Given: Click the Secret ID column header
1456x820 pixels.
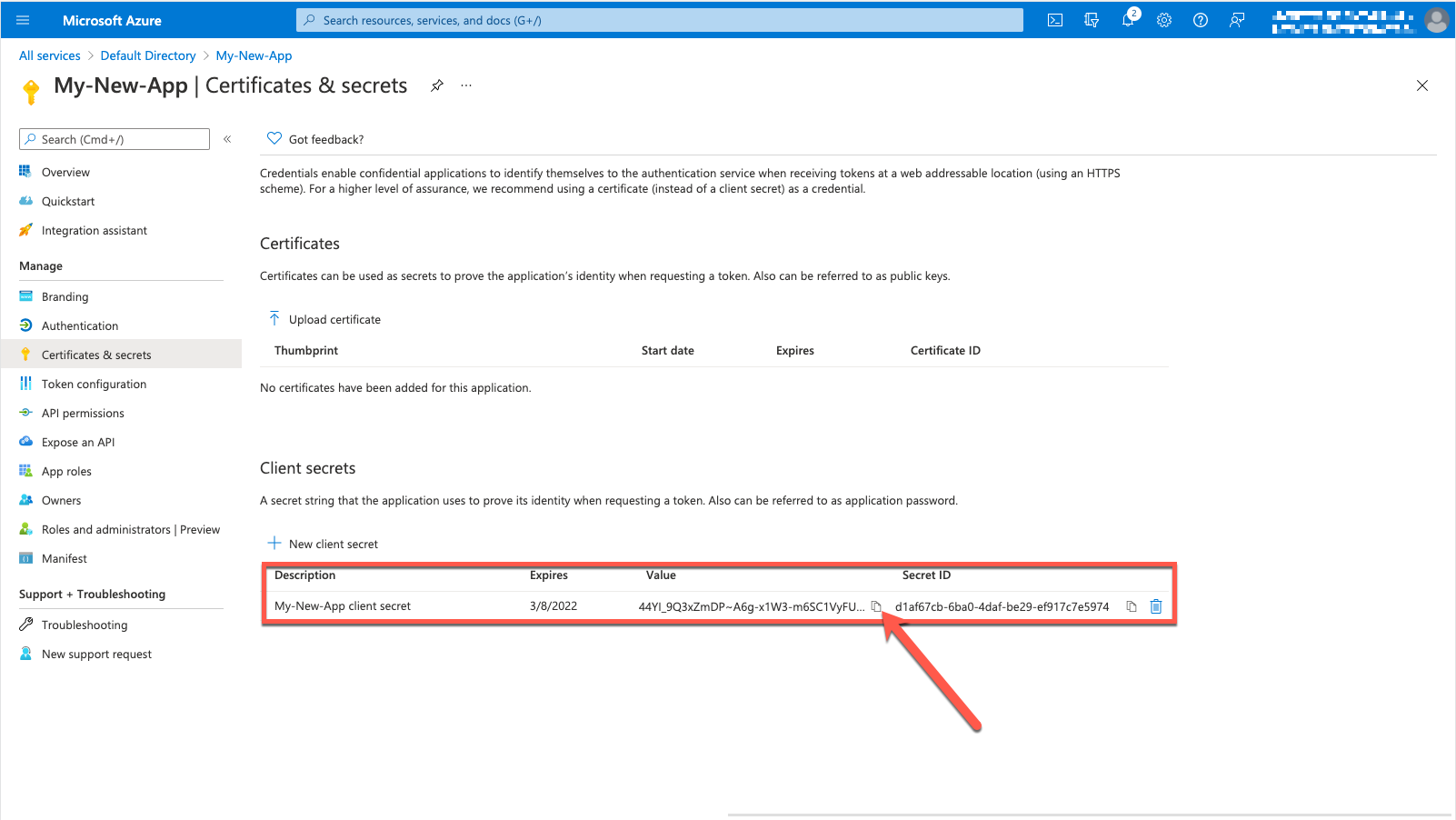Looking at the screenshot, I should [926, 575].
